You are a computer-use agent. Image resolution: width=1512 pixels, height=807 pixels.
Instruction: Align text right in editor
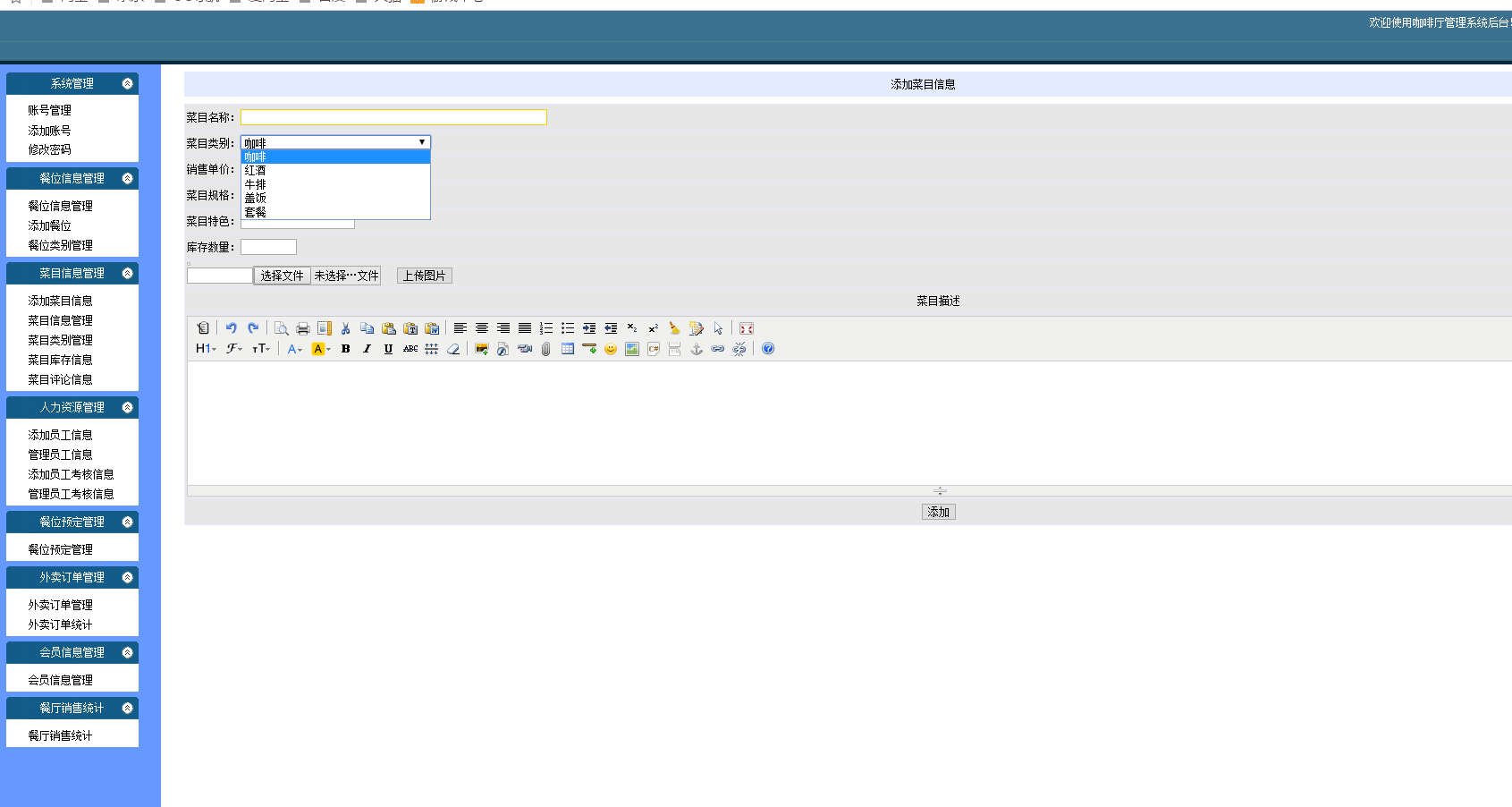503,328
